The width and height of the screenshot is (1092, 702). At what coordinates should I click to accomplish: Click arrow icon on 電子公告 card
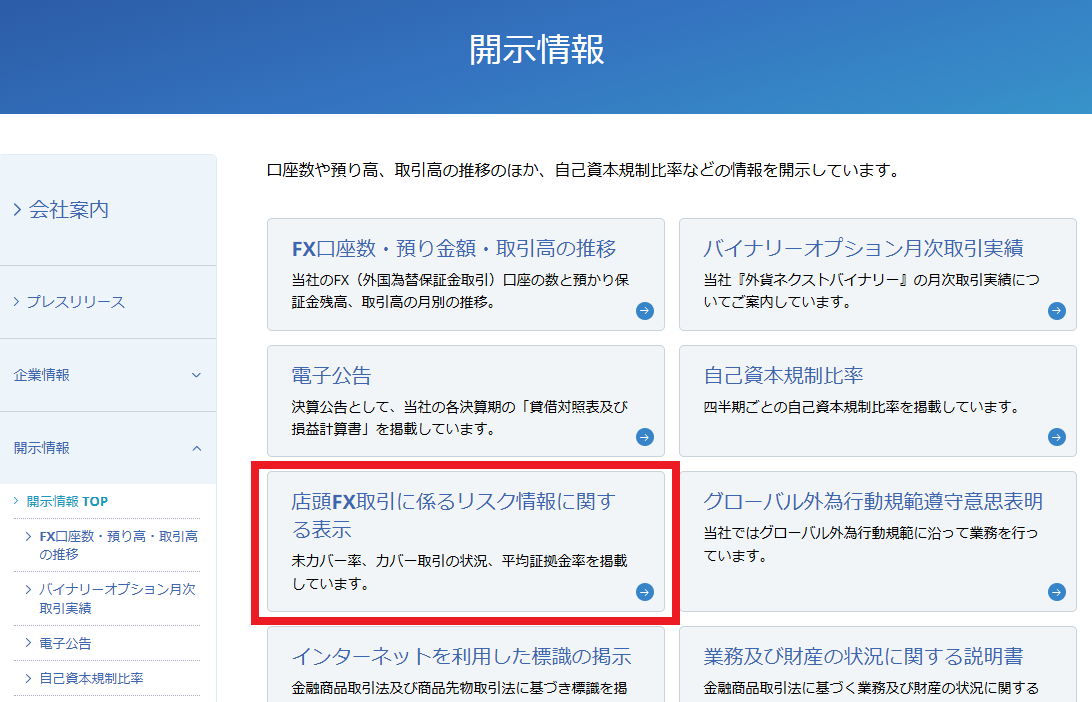pos(645,437)
